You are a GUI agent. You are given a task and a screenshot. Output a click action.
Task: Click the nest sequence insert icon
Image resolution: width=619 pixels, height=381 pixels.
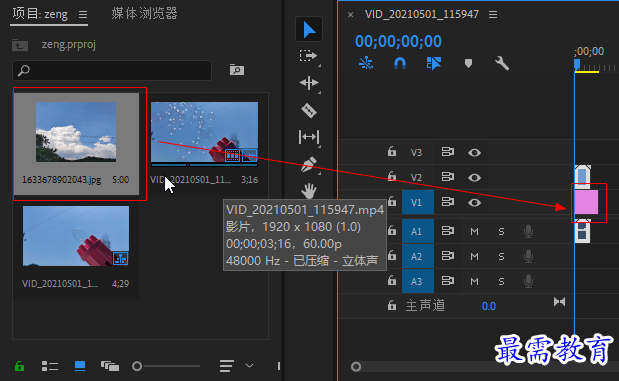click(x=366, y=63)
